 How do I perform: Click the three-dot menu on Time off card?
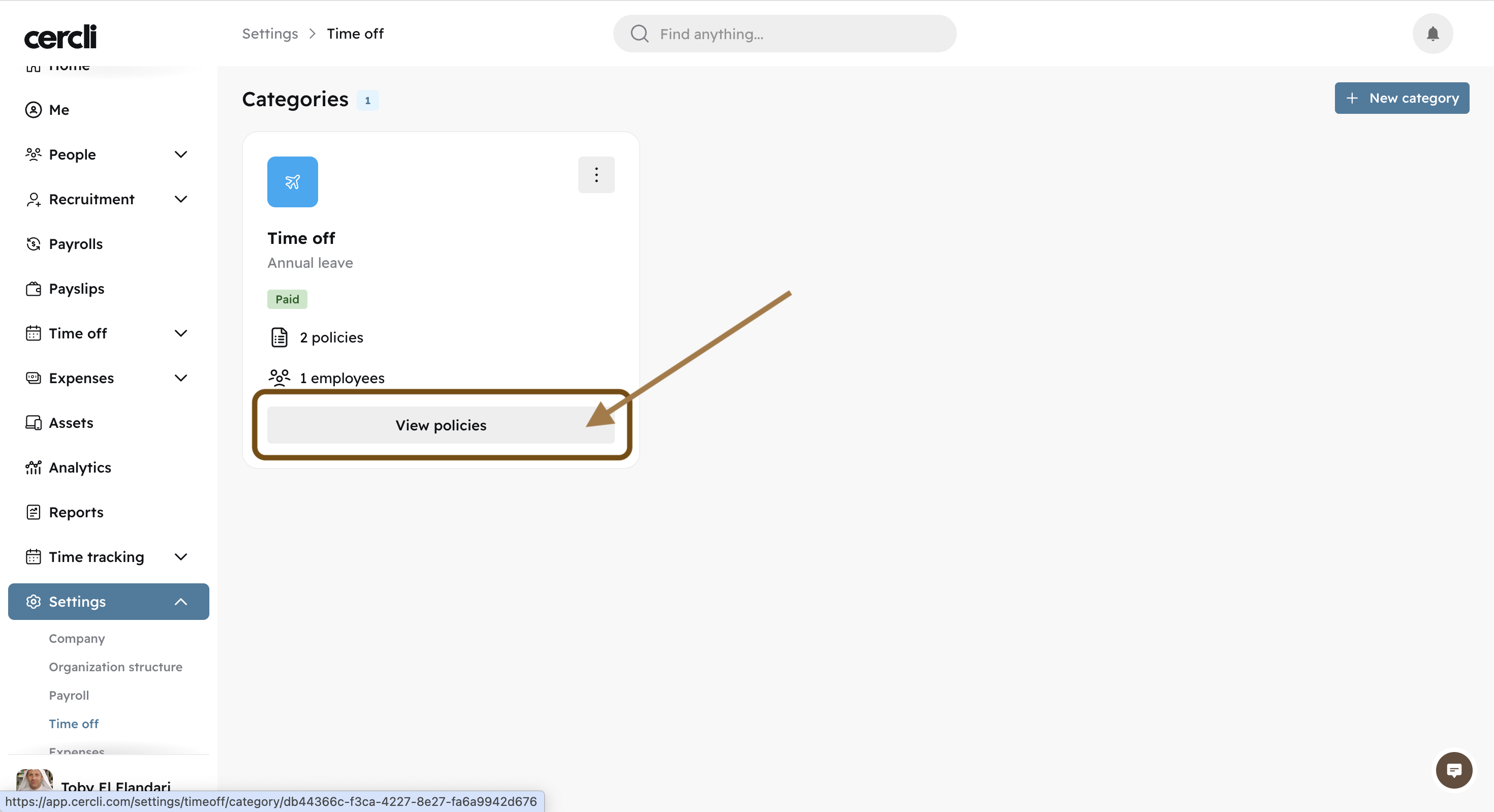[596, 175]
